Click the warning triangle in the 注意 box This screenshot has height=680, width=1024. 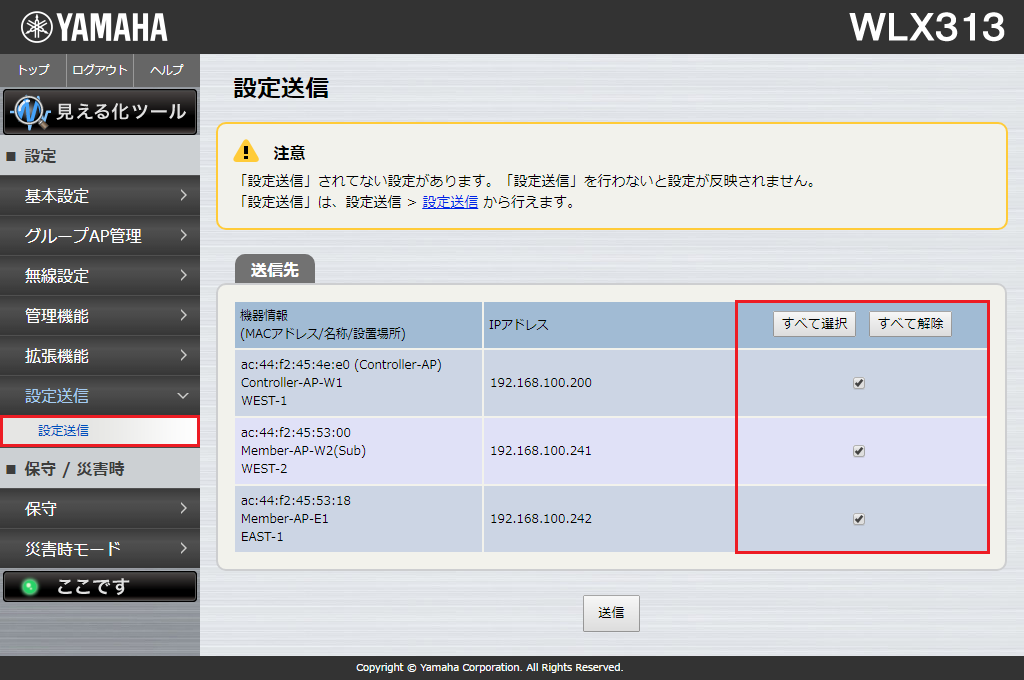[245, 152]
